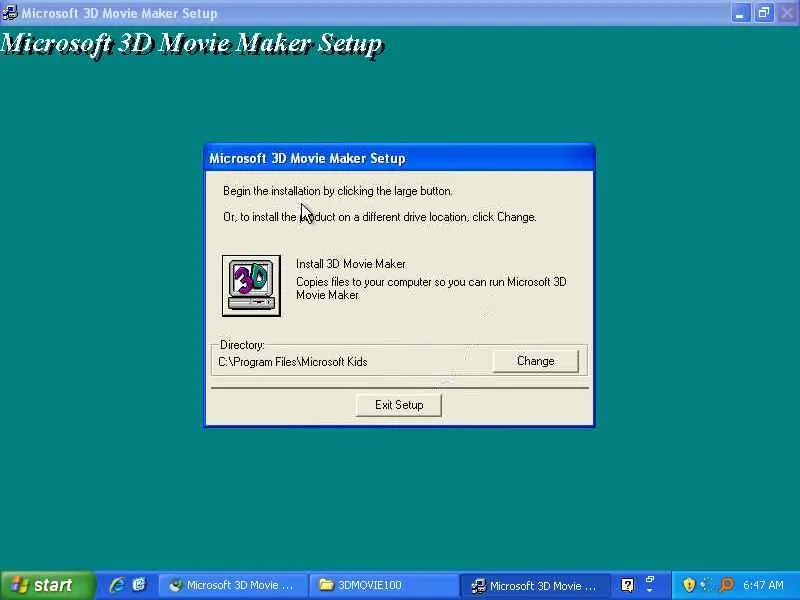Minimize the setup main window

click(x=740, y=13)
